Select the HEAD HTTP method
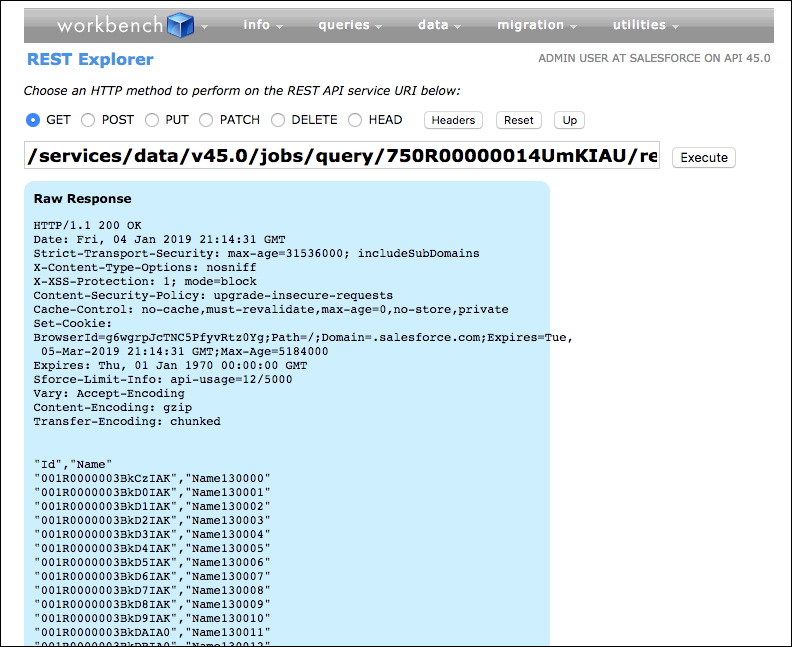Screen dimensions: 792x647 355,120
